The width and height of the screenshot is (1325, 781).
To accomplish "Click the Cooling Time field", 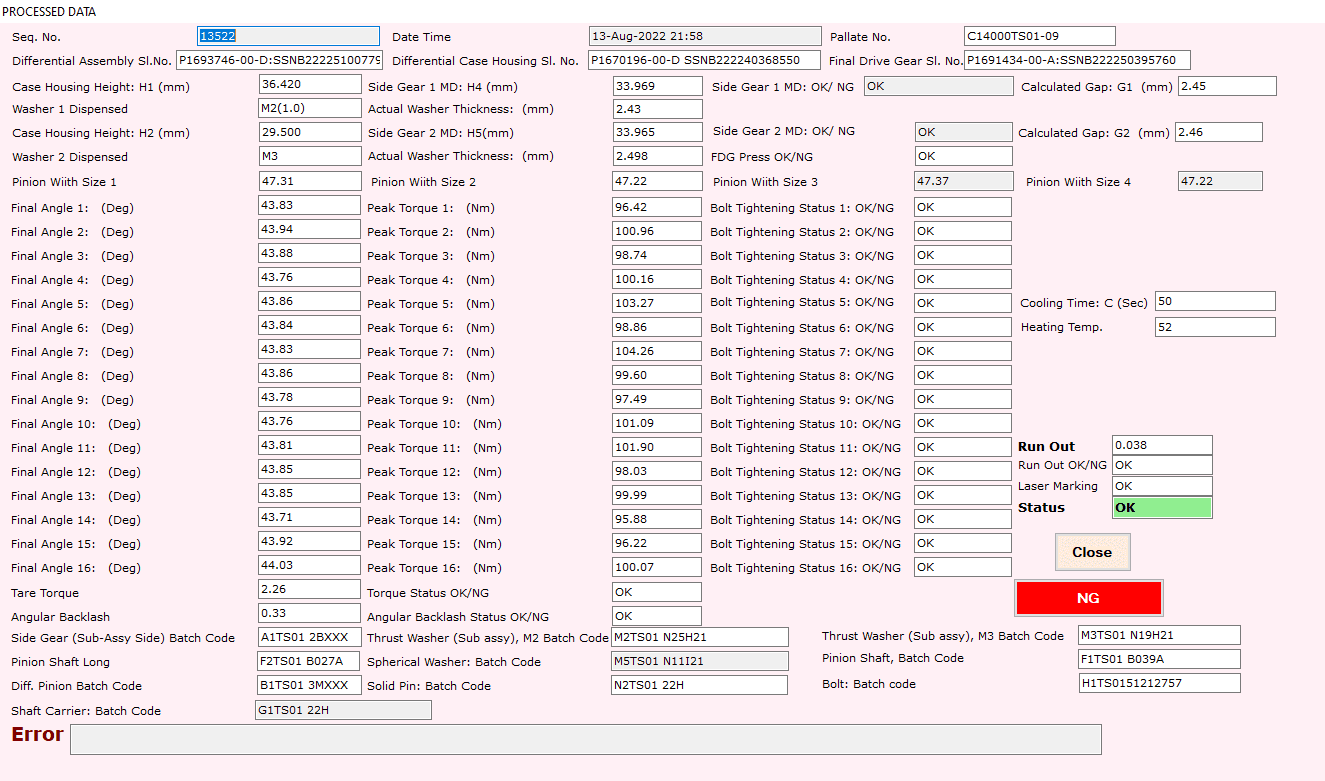I will pos(1215,301).
